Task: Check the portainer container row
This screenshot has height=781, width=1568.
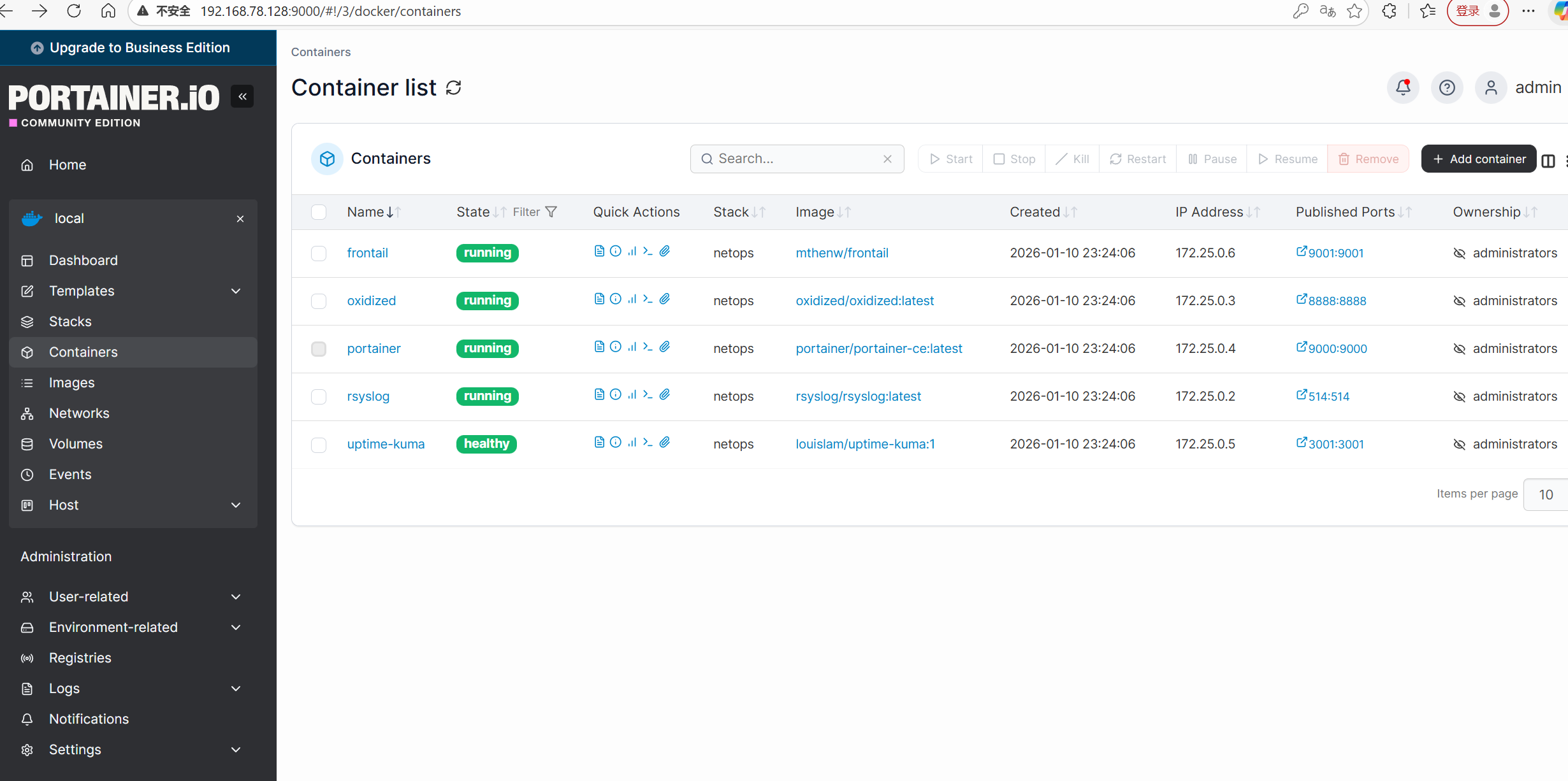Action: (x=319, y=349)
